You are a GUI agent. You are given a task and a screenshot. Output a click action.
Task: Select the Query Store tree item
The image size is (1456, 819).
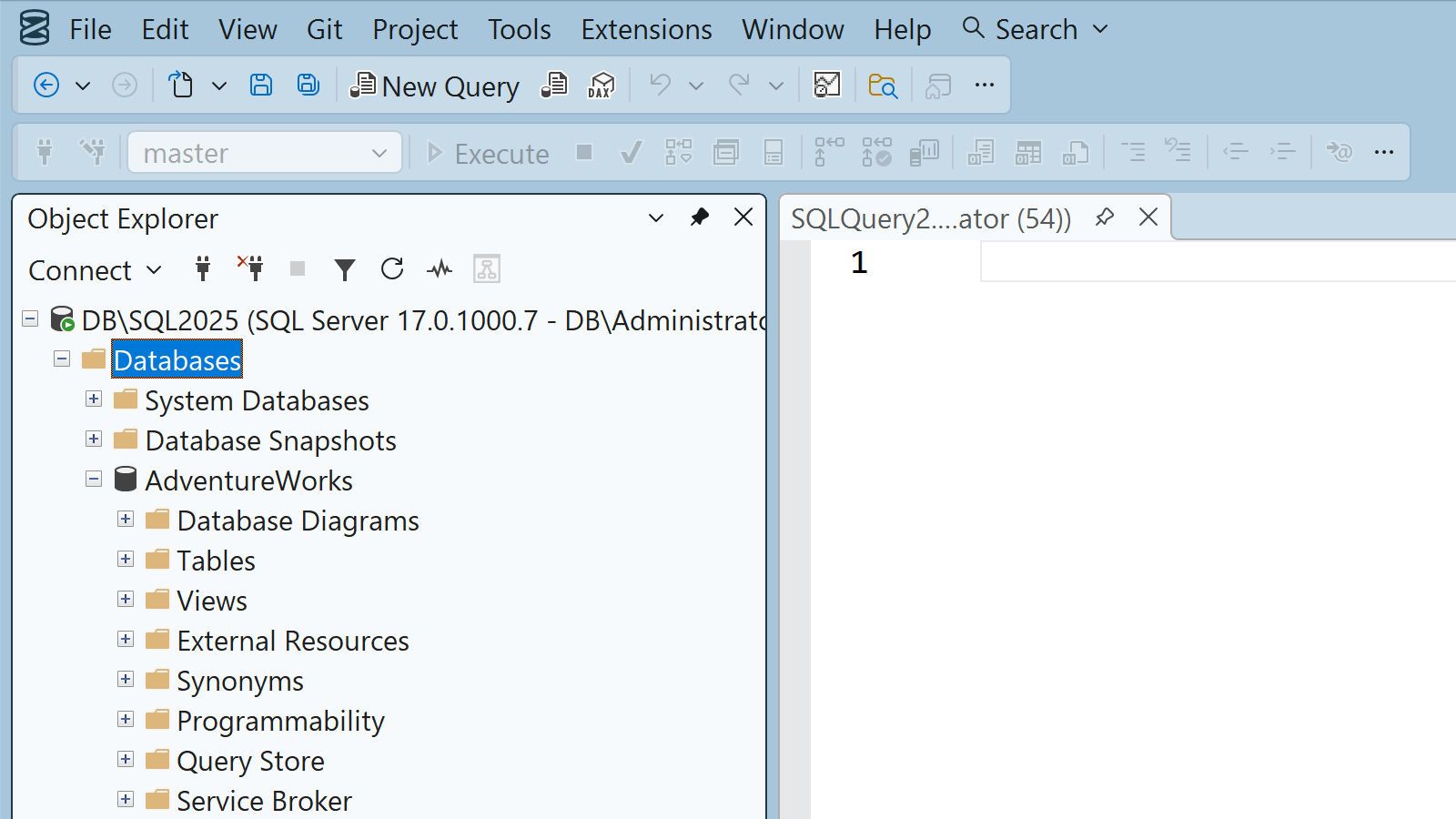tap(250, 761)
